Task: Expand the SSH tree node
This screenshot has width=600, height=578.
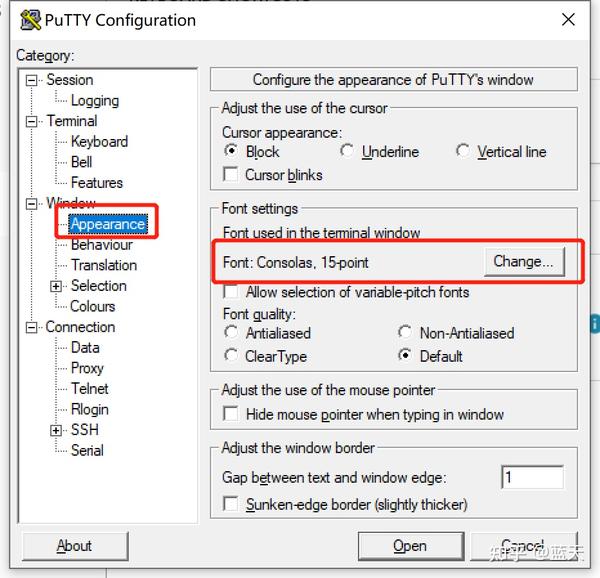Action: pos(56,430)
